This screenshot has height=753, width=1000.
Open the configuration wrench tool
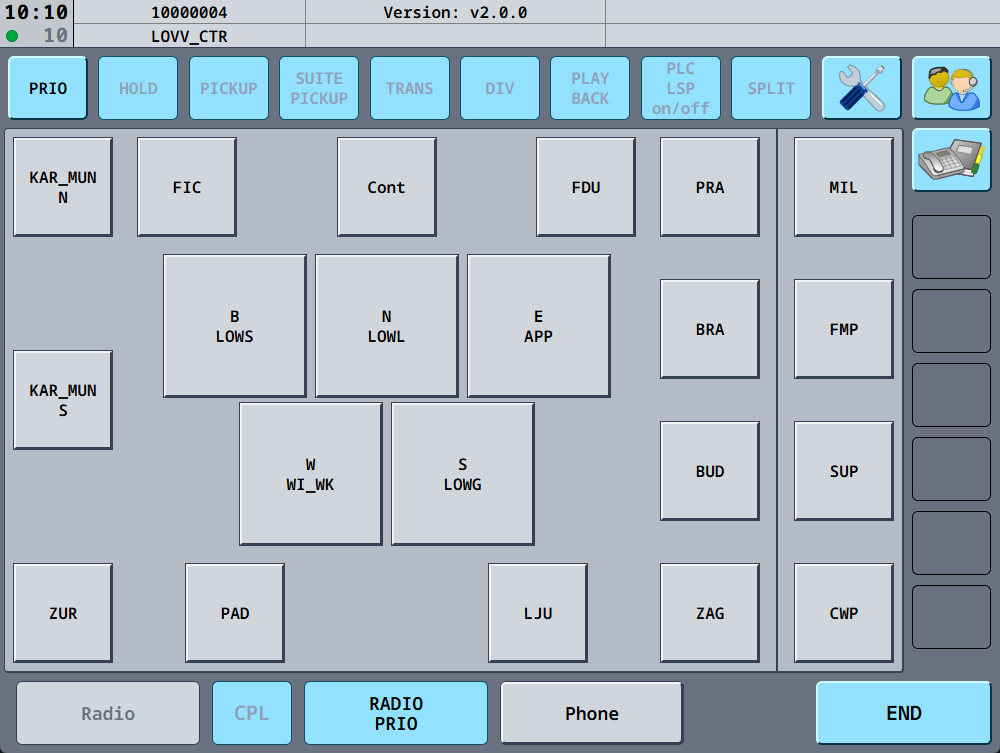point(861,87)
